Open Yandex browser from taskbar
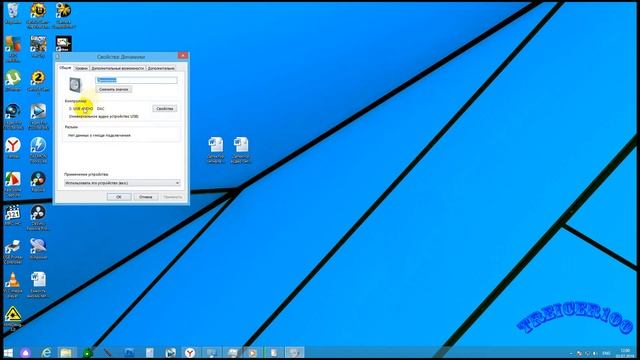640x360 pixels. point(190,353)
